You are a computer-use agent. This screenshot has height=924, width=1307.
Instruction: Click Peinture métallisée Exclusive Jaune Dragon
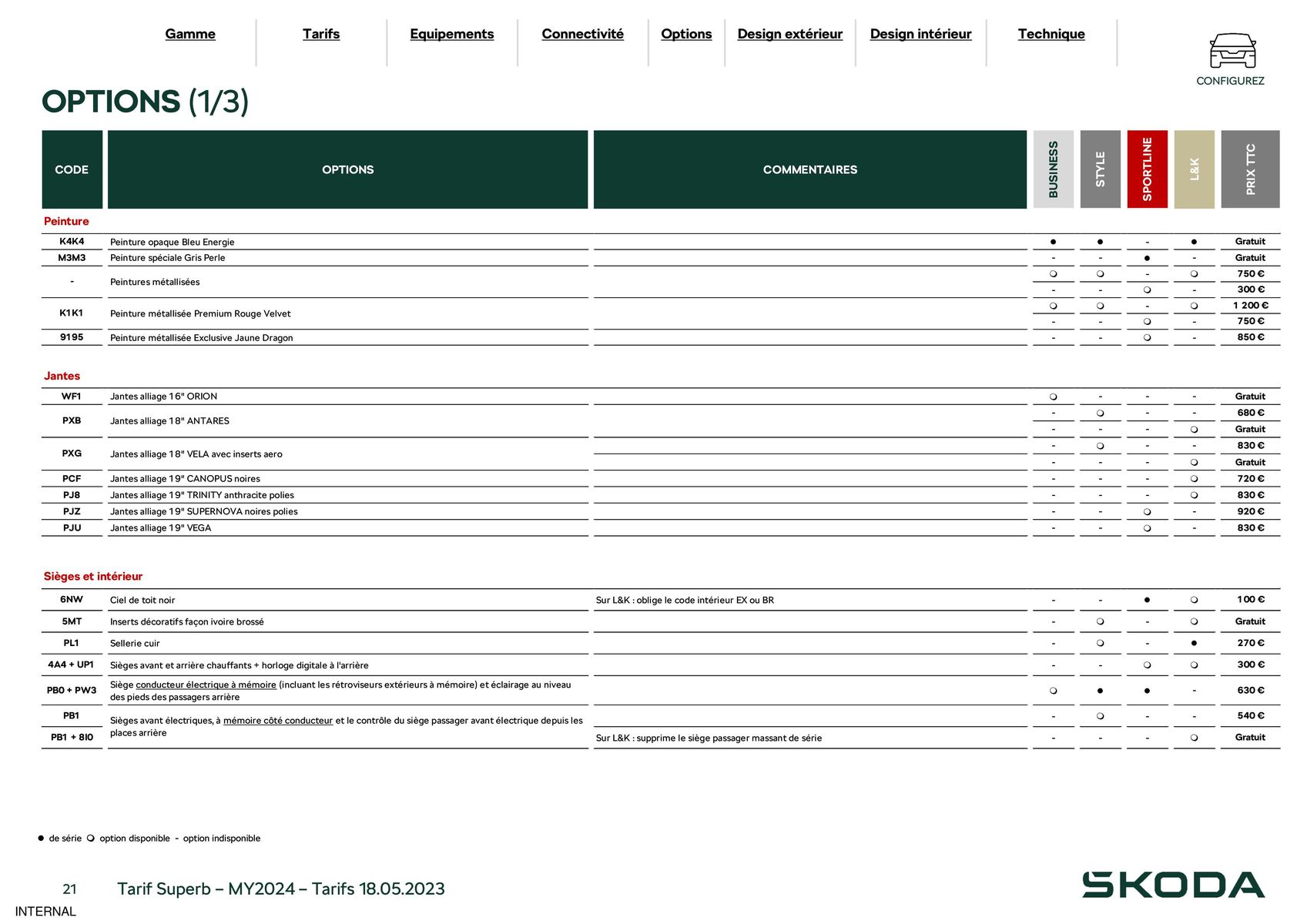[x=202, y=338]
